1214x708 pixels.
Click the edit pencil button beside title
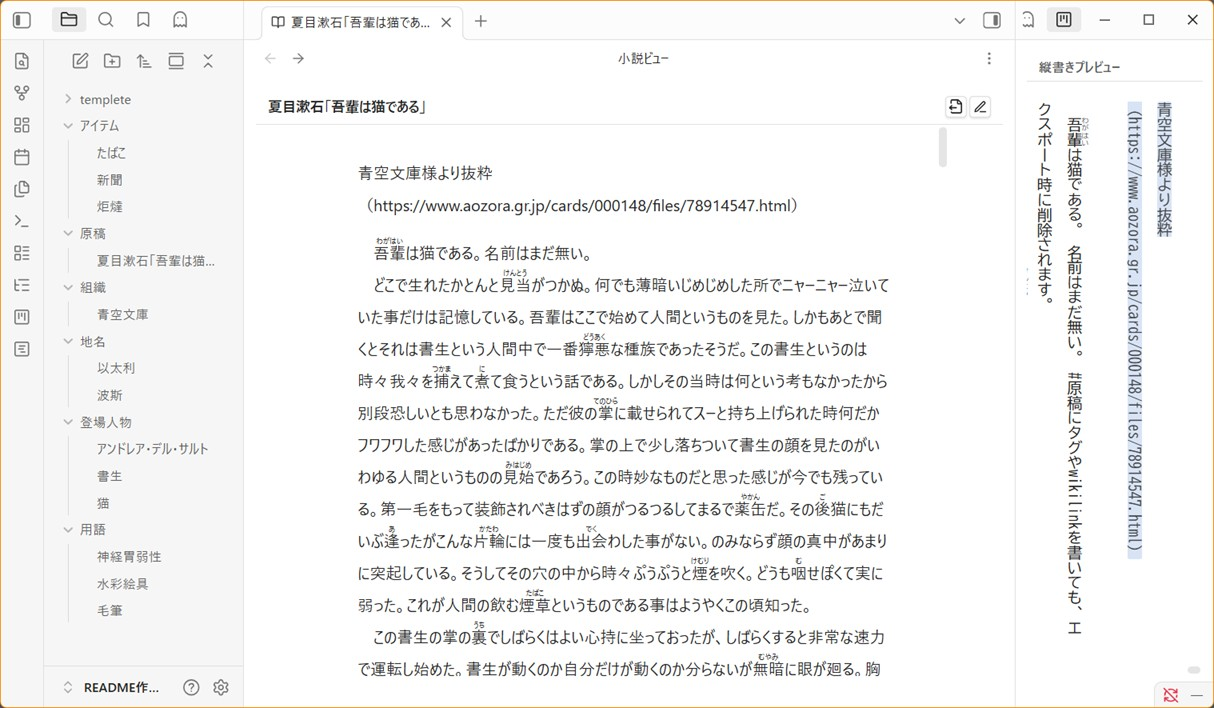coord(980,106)
